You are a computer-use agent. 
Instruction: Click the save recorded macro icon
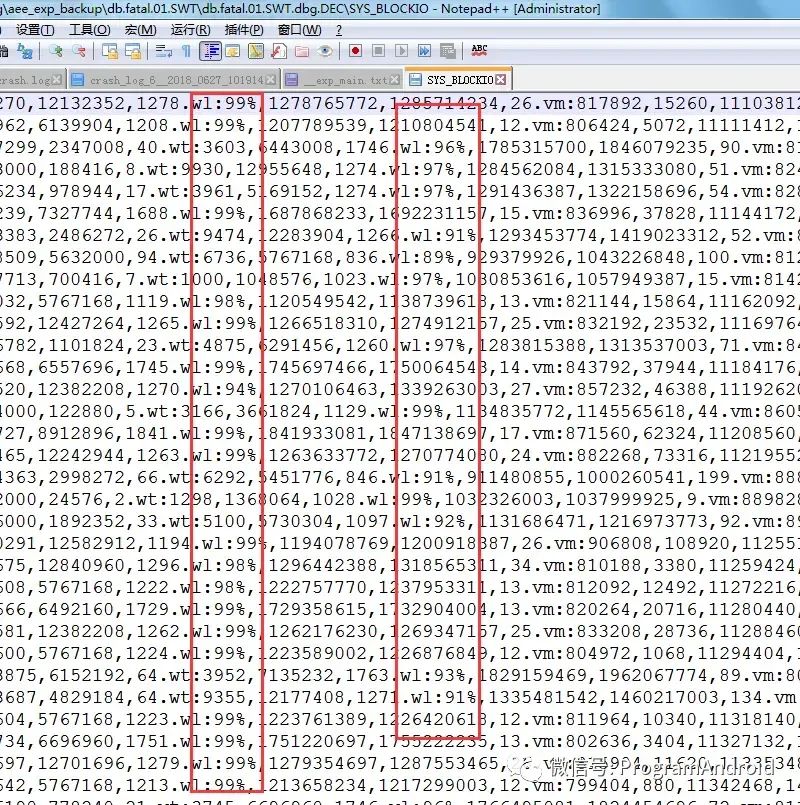click(x=448, y=51)
